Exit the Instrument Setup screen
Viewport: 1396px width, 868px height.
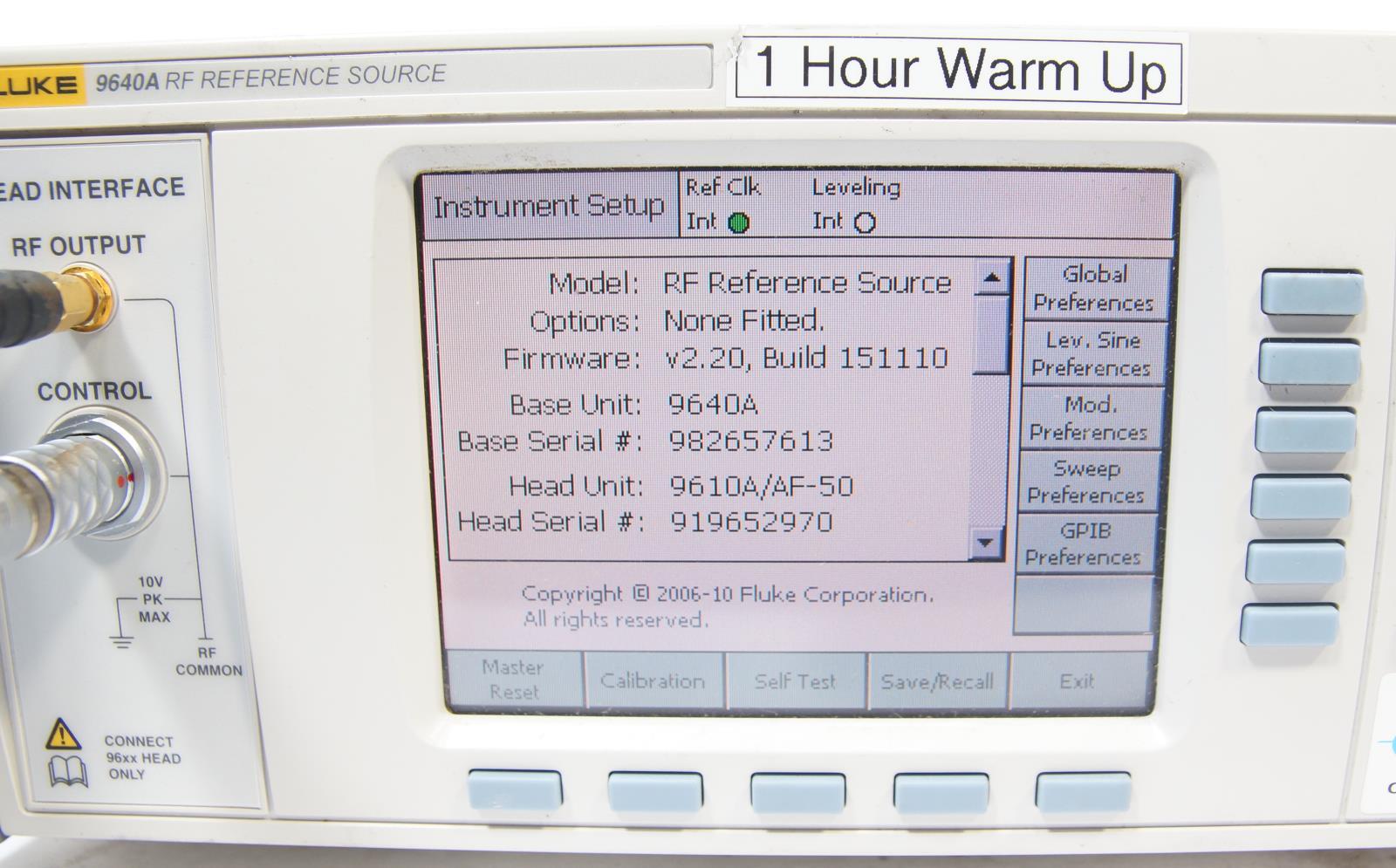coord(1078,681)
